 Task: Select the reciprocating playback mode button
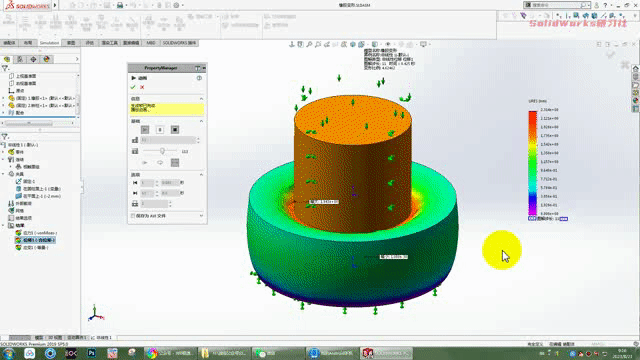click(175, 162)
